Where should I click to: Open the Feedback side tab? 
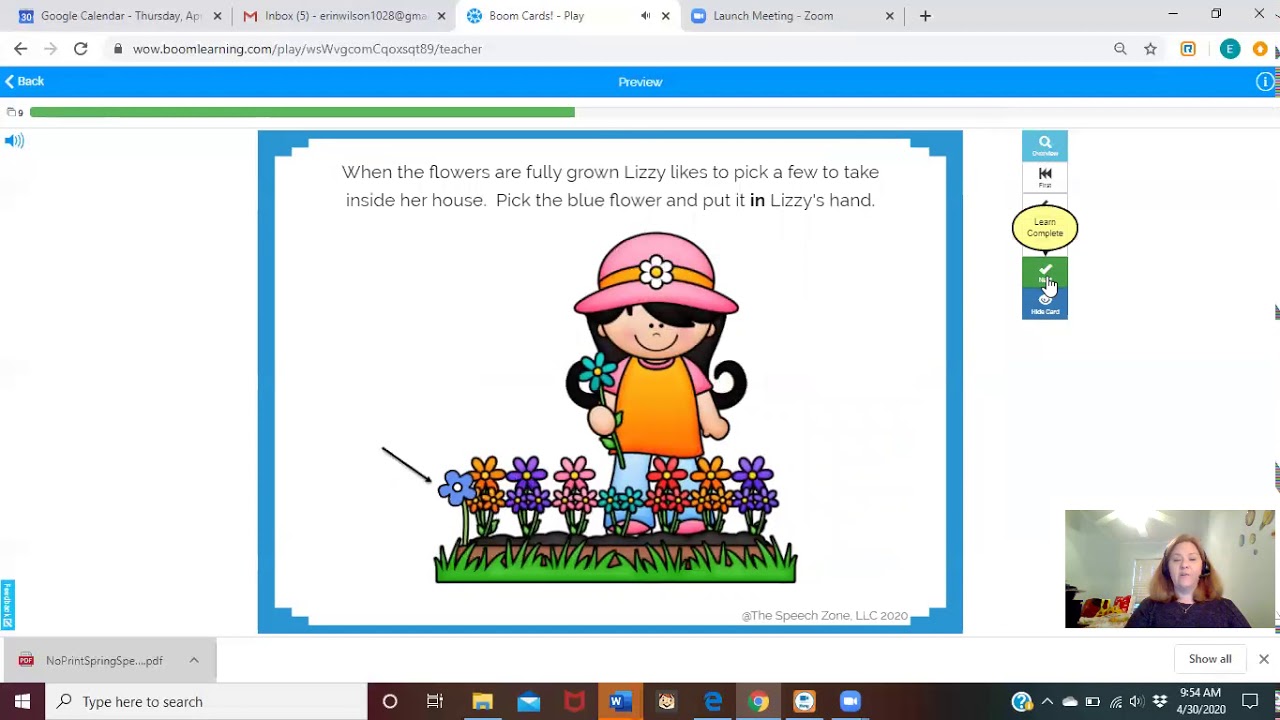[7, 605]
